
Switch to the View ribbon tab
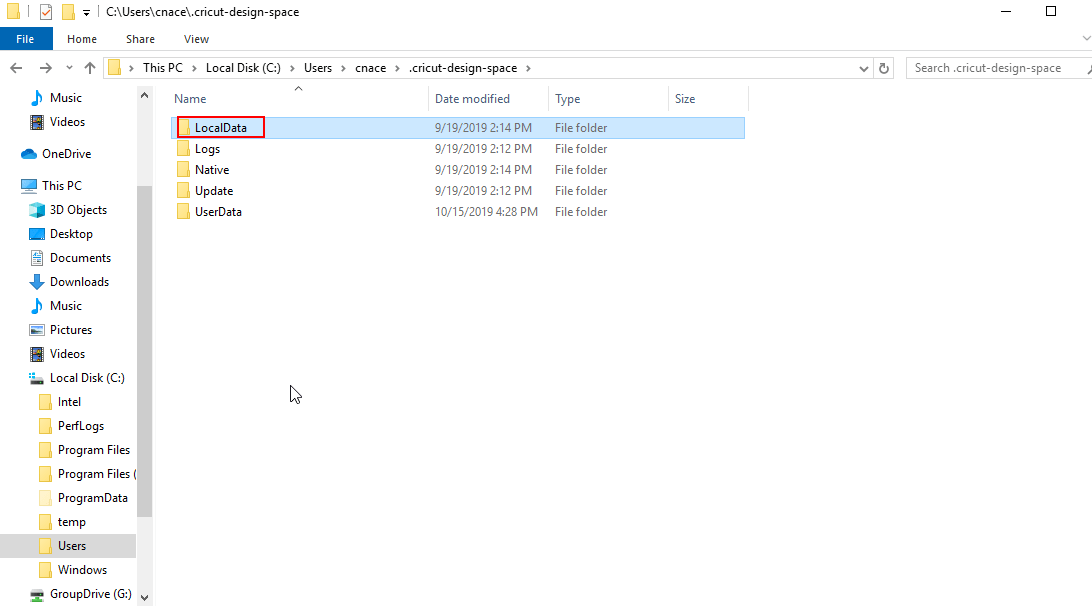coord(196,38)
